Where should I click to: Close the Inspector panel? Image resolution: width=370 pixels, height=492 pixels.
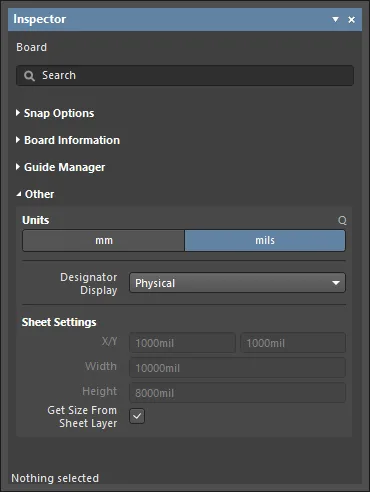[351, 20]
